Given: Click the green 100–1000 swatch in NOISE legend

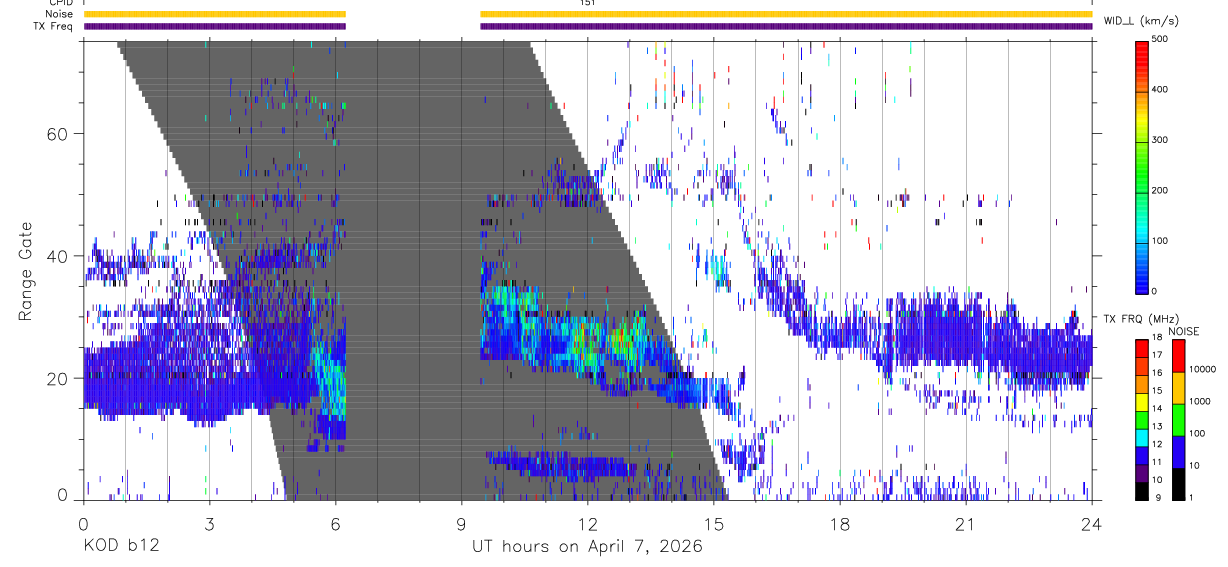Looking at the screenshot, I should (x=1178, y=420).
